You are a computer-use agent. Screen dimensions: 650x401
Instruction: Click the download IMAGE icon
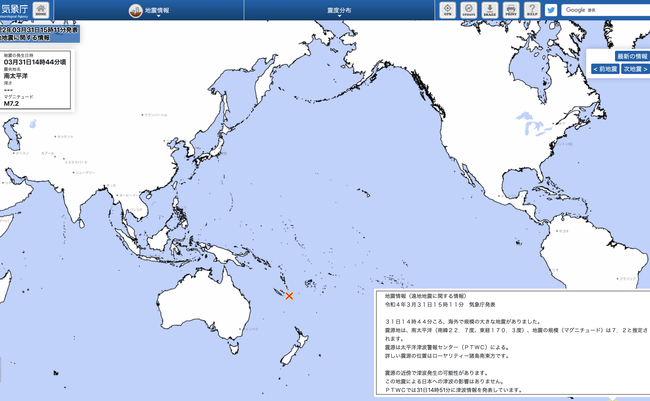490,11
